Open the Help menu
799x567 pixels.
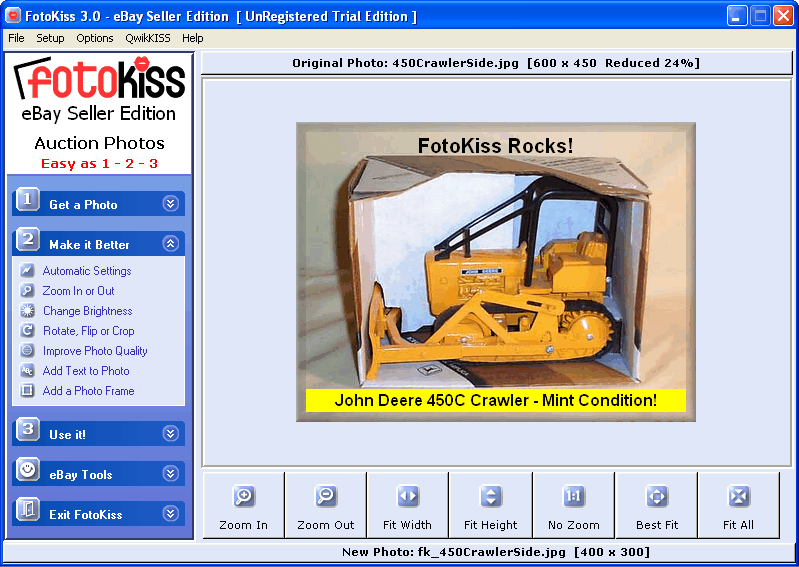(193, 38)
